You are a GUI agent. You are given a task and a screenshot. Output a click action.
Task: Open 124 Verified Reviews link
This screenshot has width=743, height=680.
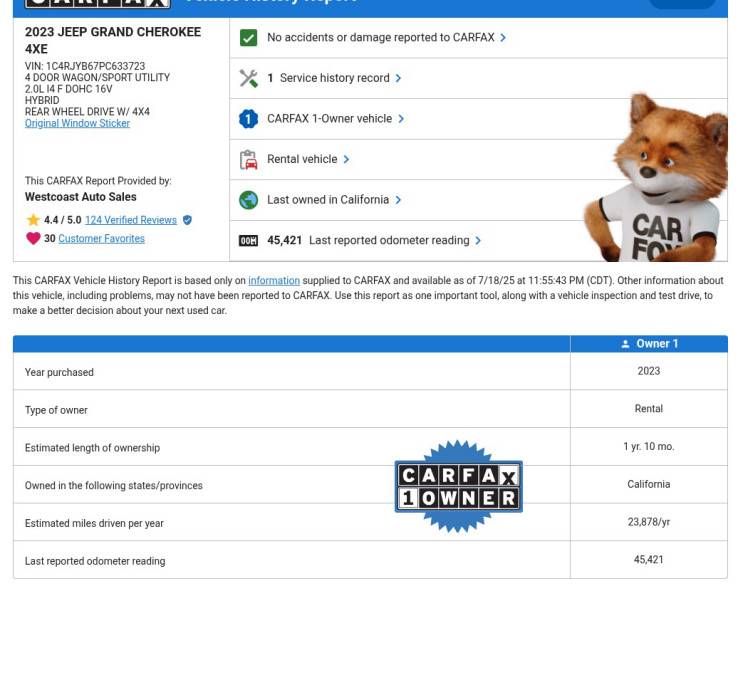click(131, 220)
